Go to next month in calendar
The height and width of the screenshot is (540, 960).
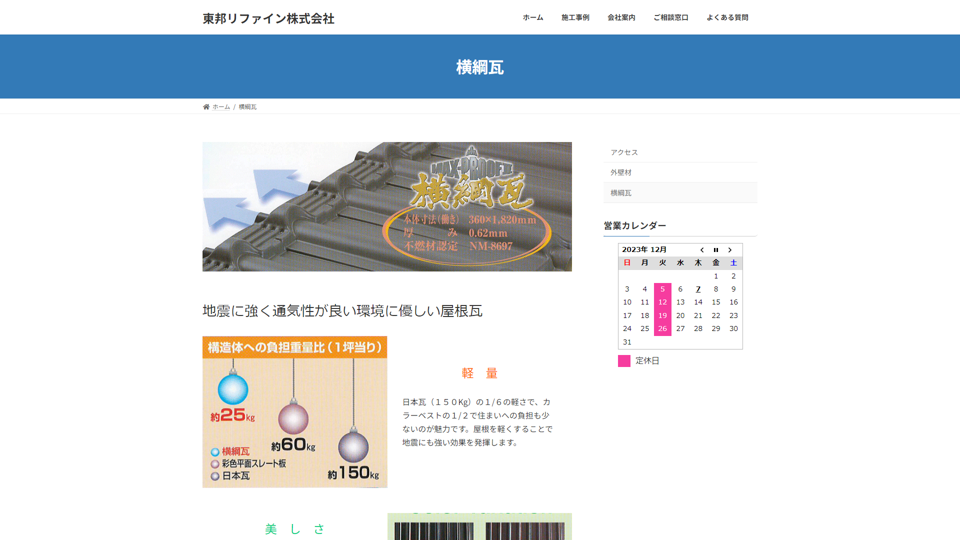pos(730,250)
